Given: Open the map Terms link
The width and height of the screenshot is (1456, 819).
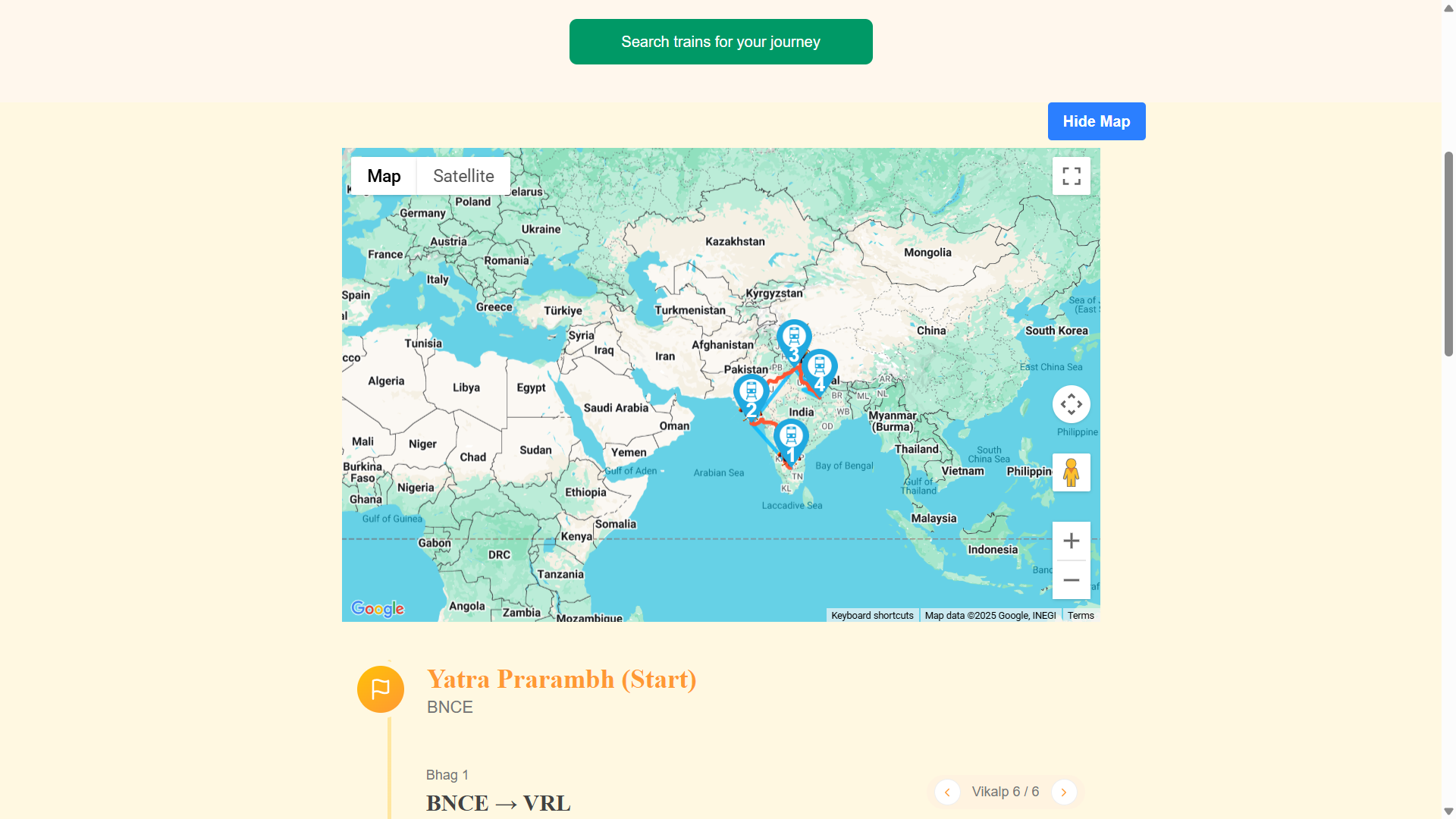Looking at the screenshot, I should click(x=1080, y=616).
